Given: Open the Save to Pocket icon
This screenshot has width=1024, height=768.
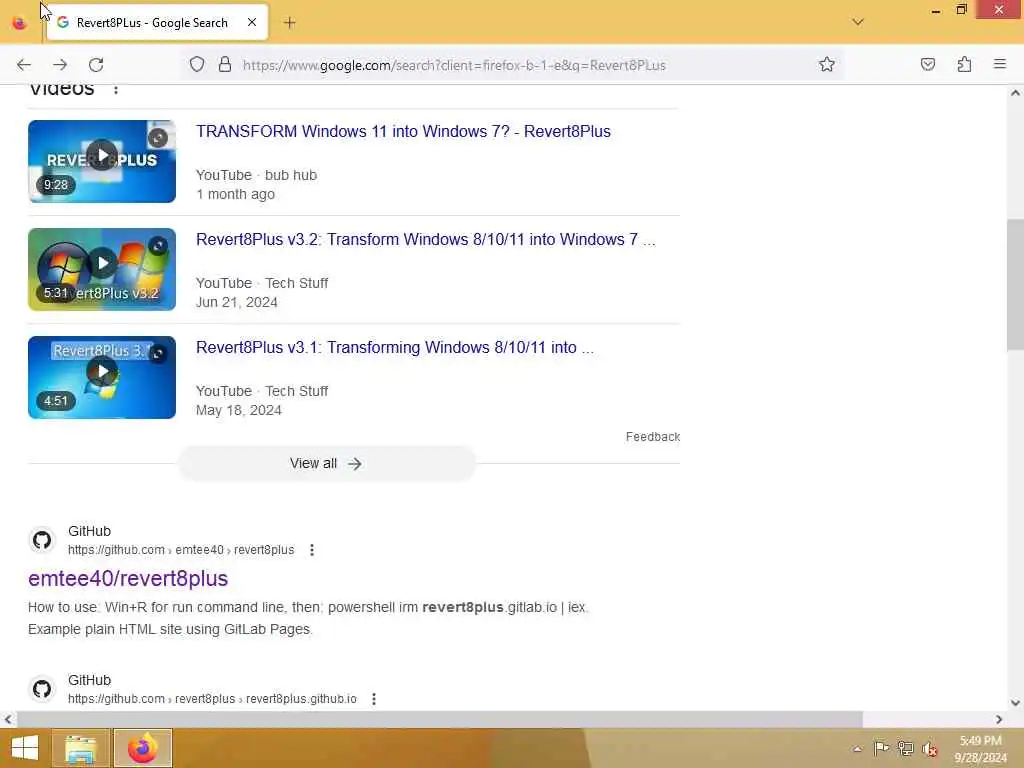Looking at the screenshot, I should point(927,64).
